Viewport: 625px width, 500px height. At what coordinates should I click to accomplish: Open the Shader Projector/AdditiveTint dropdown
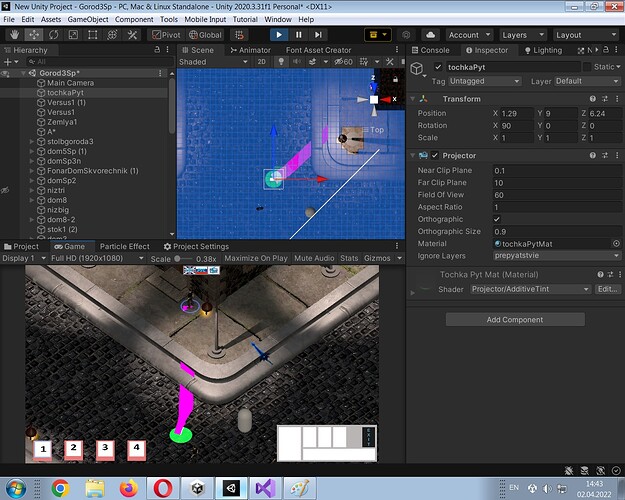(x=530, y=289)
